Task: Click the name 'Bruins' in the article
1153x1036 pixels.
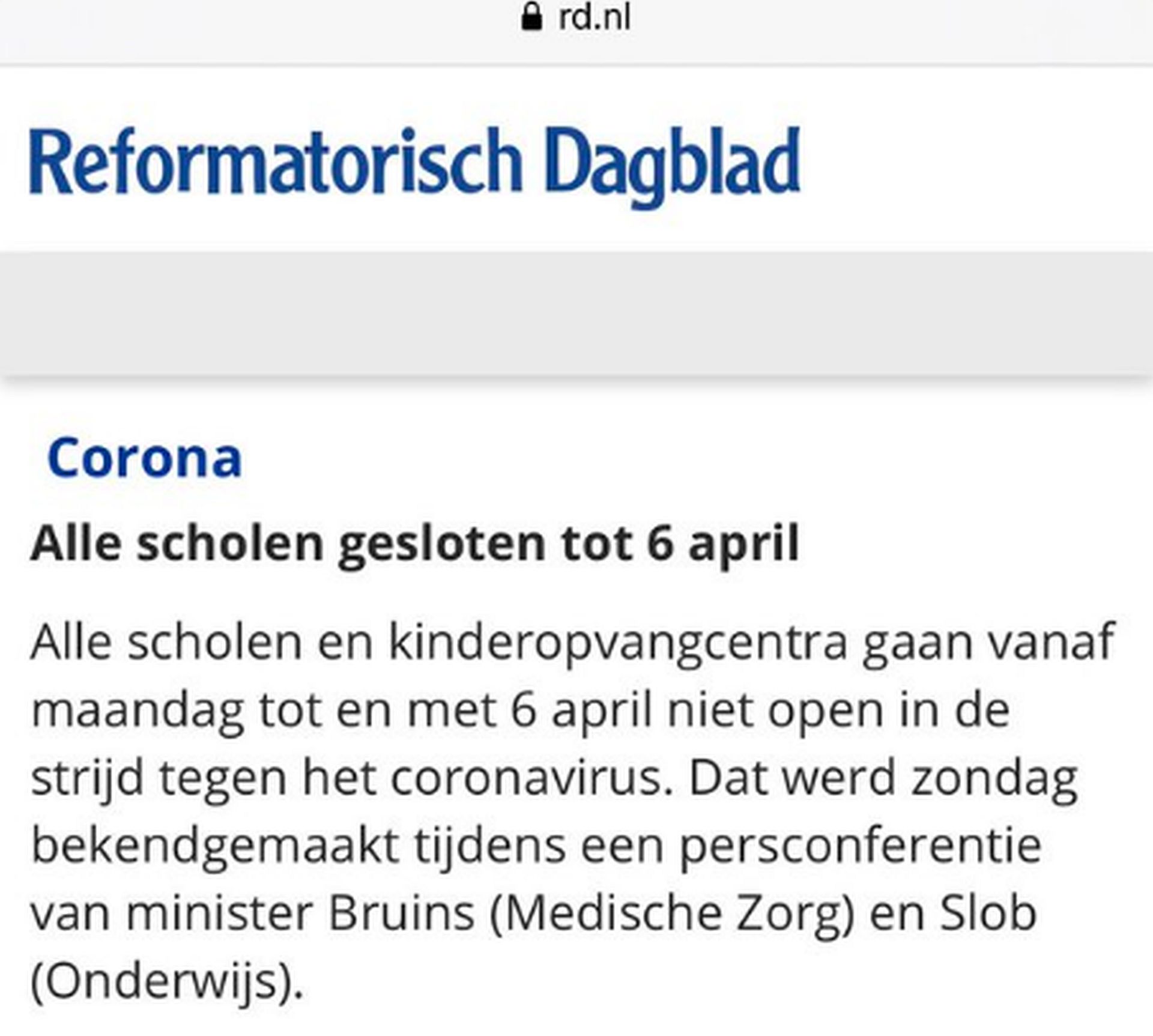Action: 401,913
